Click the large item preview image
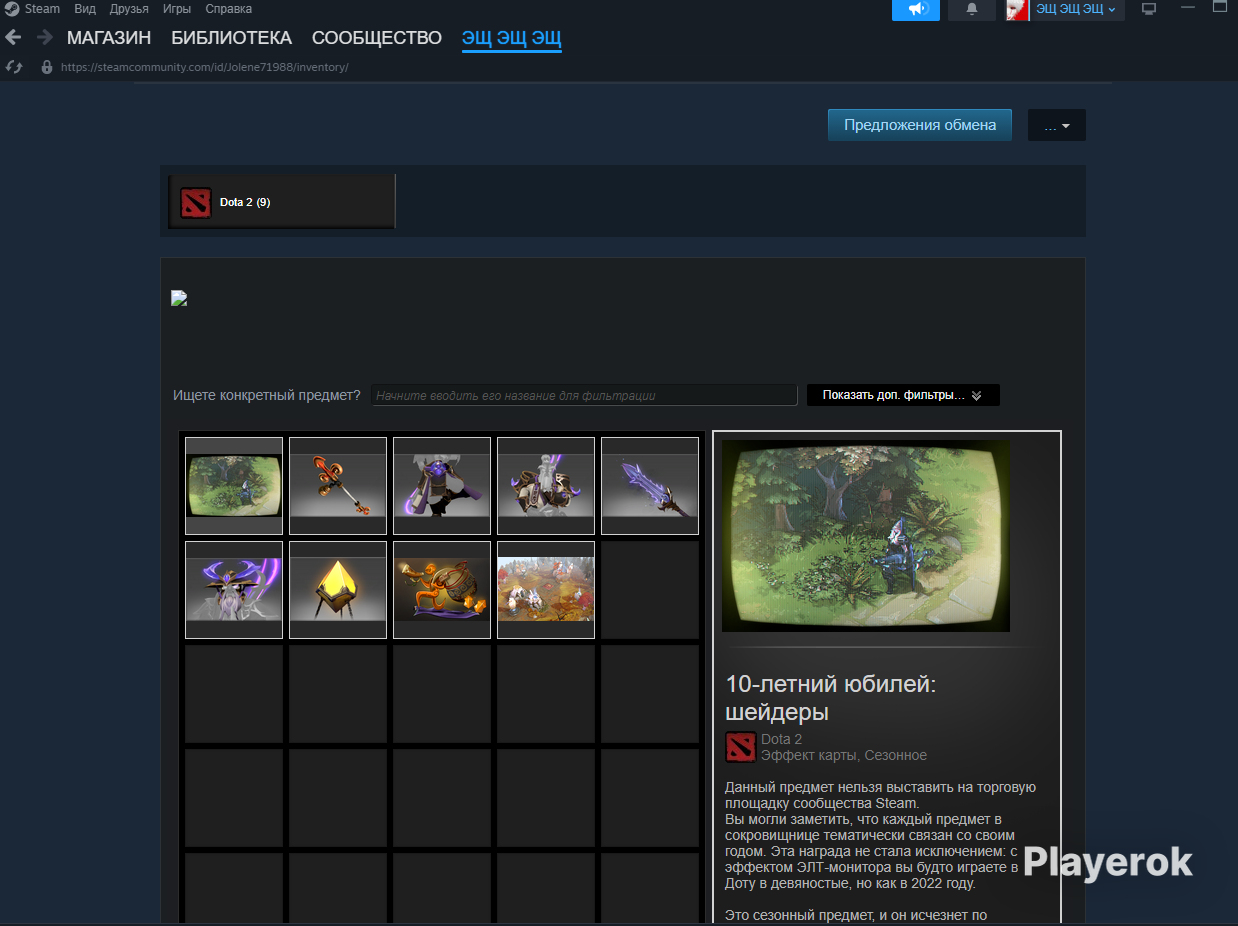1238x926 pixels. click(x=866, y=536)
